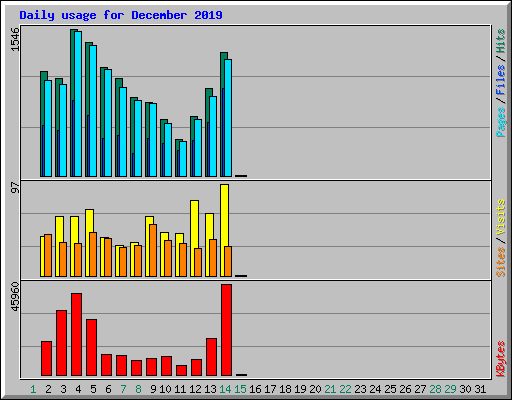Click the orange sites bar for day 5

click(x=93, y=254)
